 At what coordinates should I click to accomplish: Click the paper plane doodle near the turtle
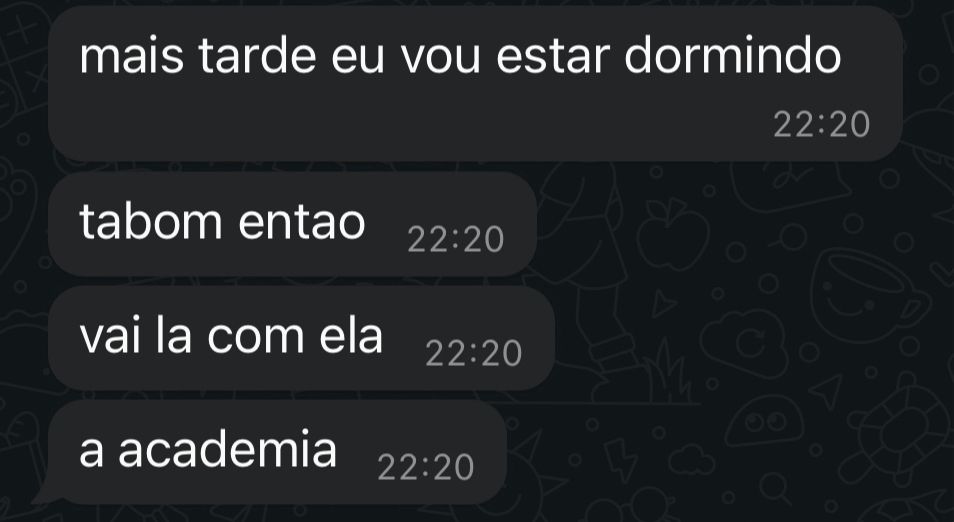[x=826, y=391]
